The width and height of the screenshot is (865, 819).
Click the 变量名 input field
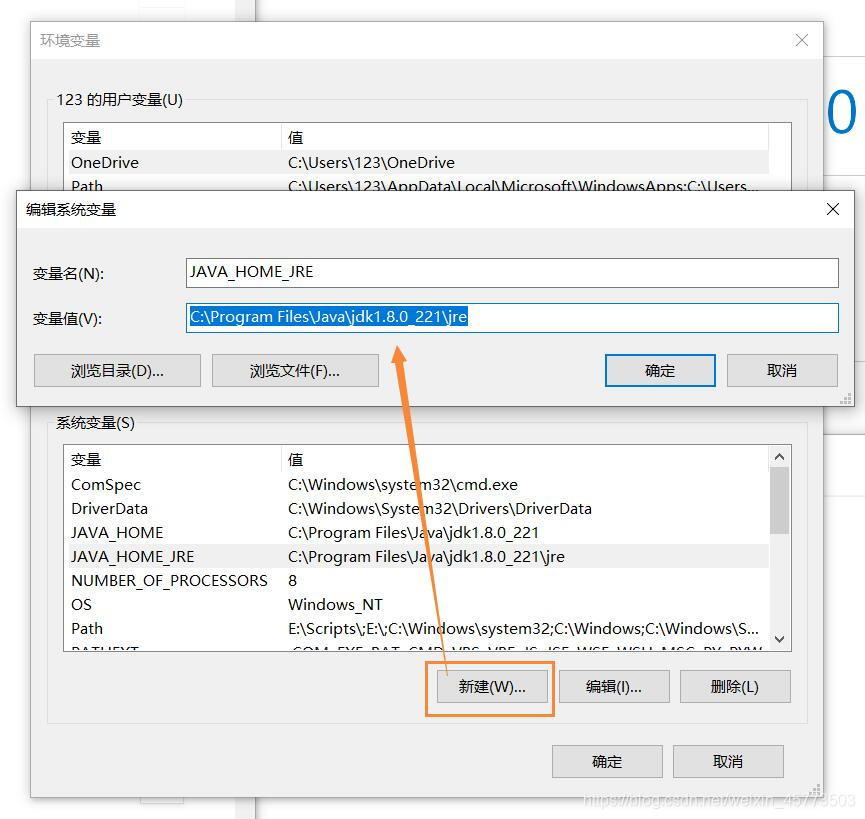[x=512, y=272]
